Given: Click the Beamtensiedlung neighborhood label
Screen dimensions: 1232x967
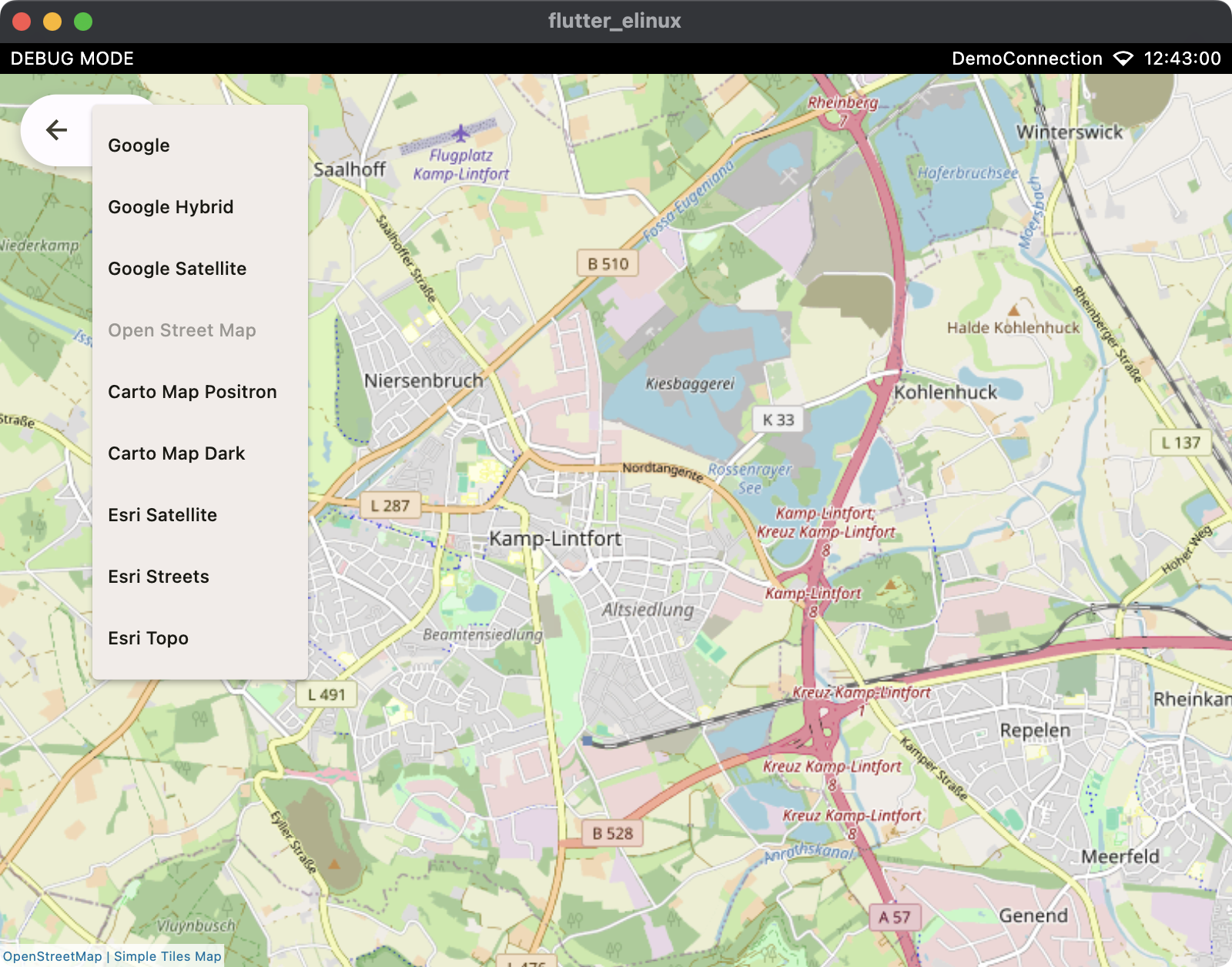Looking at the screenshot, I should click(483, 634).
